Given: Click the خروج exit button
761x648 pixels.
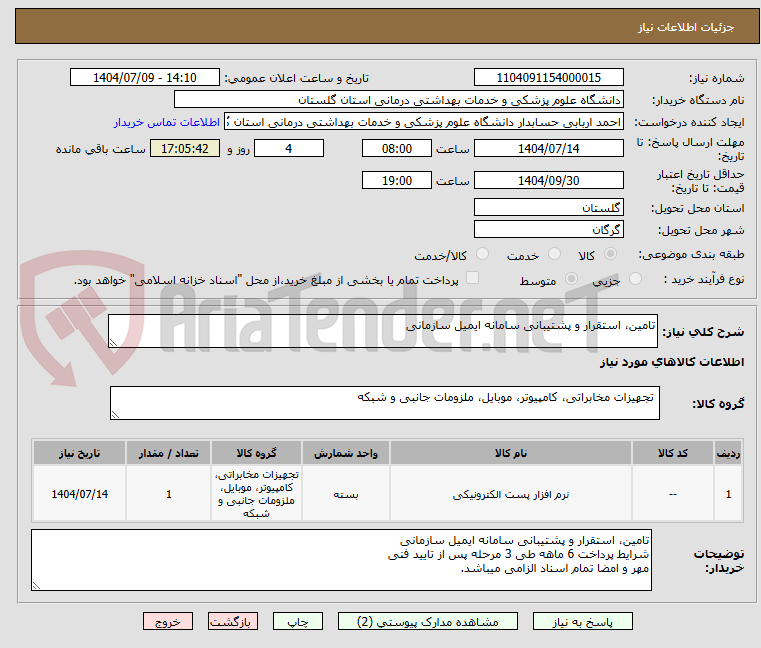Looking at the screenshot, I should point(168,621).
